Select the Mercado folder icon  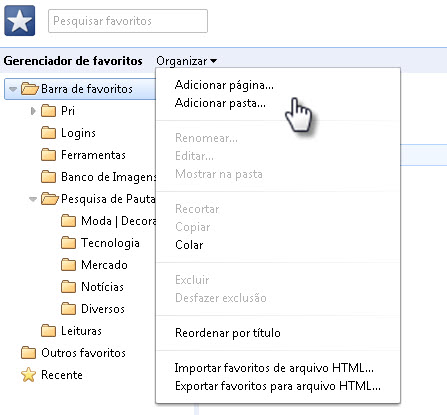68,265
